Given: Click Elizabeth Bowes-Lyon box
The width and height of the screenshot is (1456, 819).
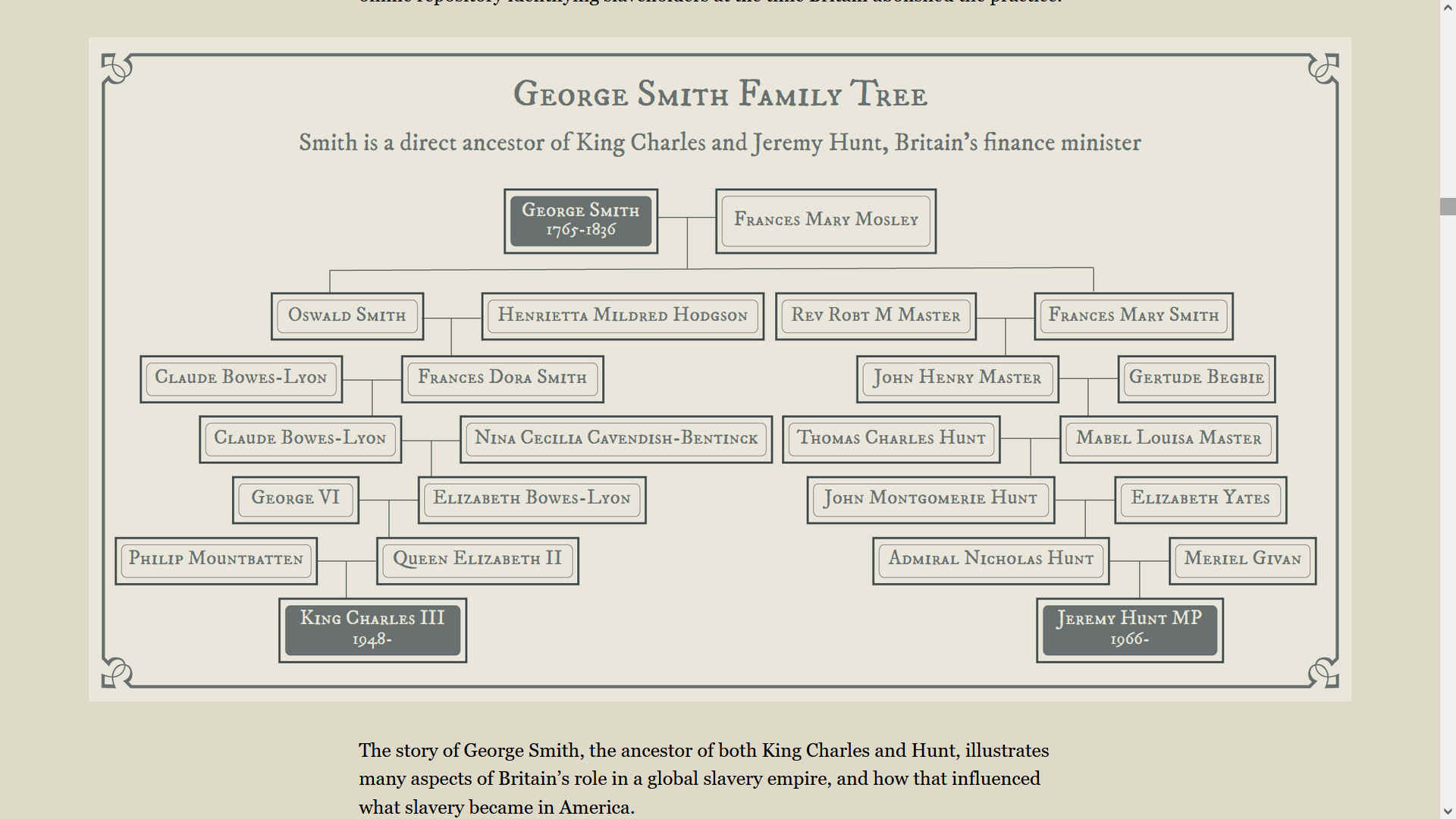Looking at the screenshot, I should 532,500.
